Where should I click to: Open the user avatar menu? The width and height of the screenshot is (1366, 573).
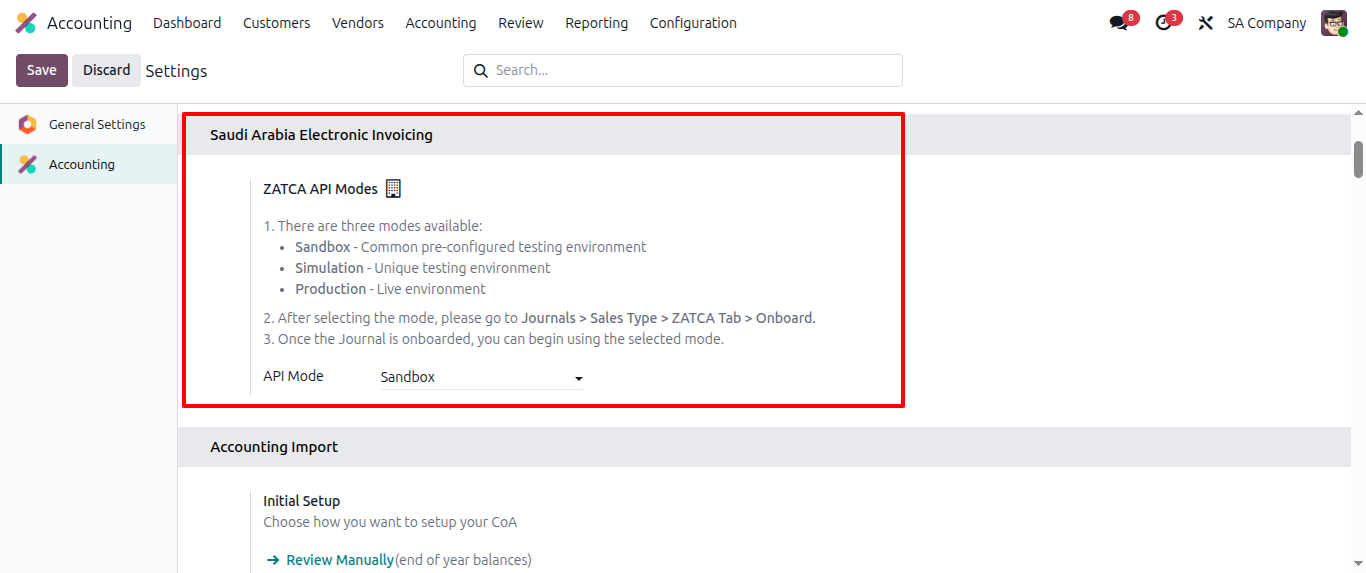pos(1334,23)
